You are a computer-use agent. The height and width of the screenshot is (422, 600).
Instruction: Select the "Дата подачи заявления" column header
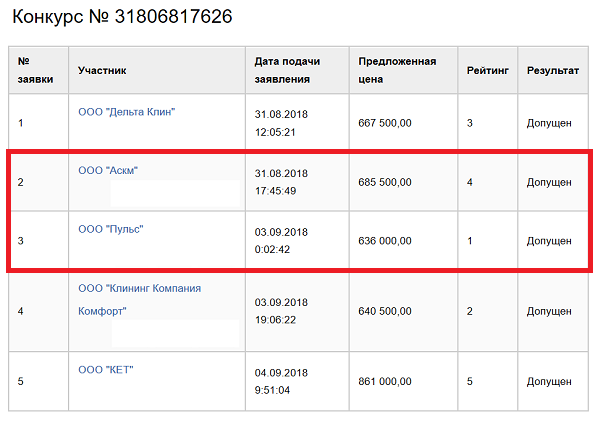[x=283, y=70]
